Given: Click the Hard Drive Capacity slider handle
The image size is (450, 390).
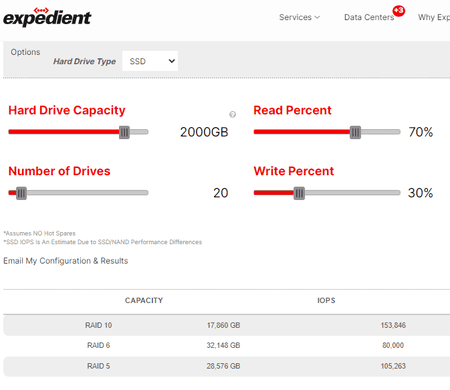Looking at the screenshot, I should (124, 132).
